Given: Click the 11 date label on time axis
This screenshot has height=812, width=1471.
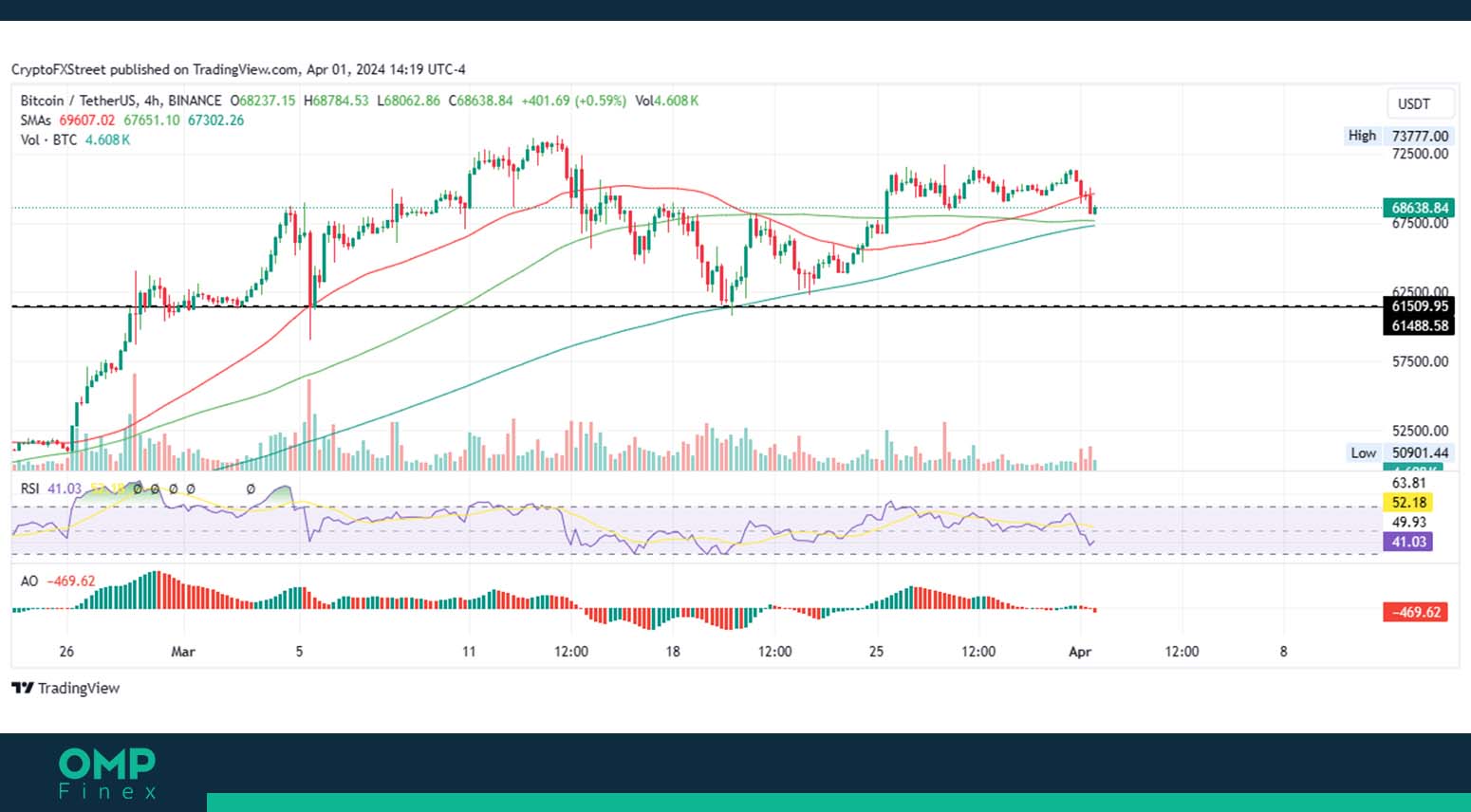Looking at the screenshot, I should click(x=469, y=652).
